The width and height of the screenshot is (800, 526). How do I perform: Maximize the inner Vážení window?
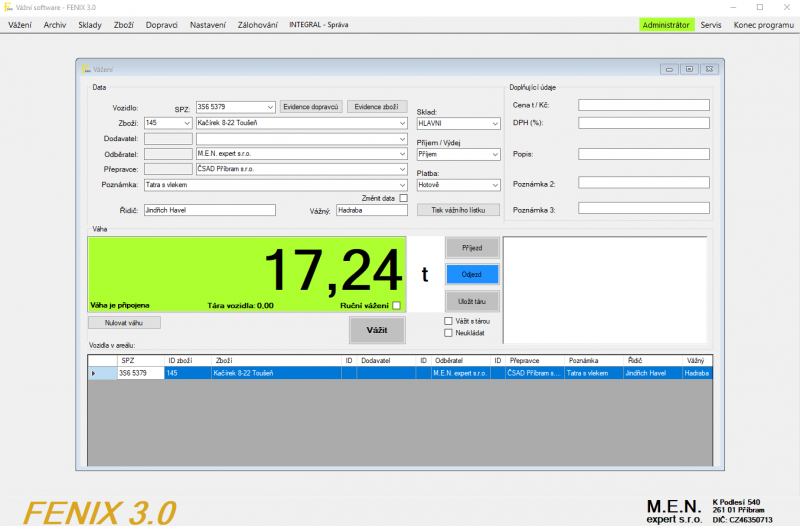click(x=690, y=69)
